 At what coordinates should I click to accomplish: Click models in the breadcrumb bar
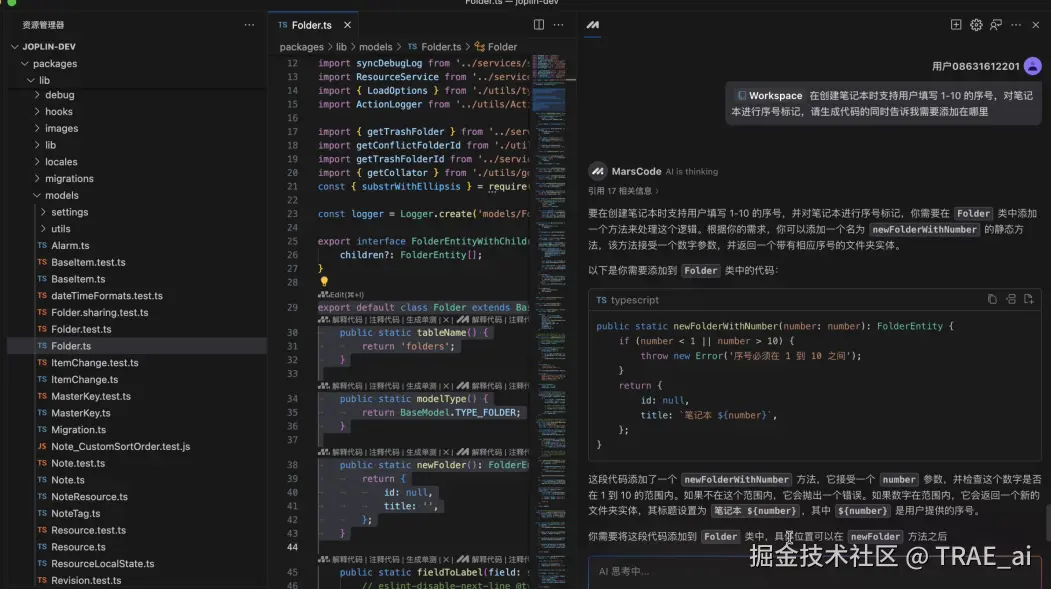[375, 45]
